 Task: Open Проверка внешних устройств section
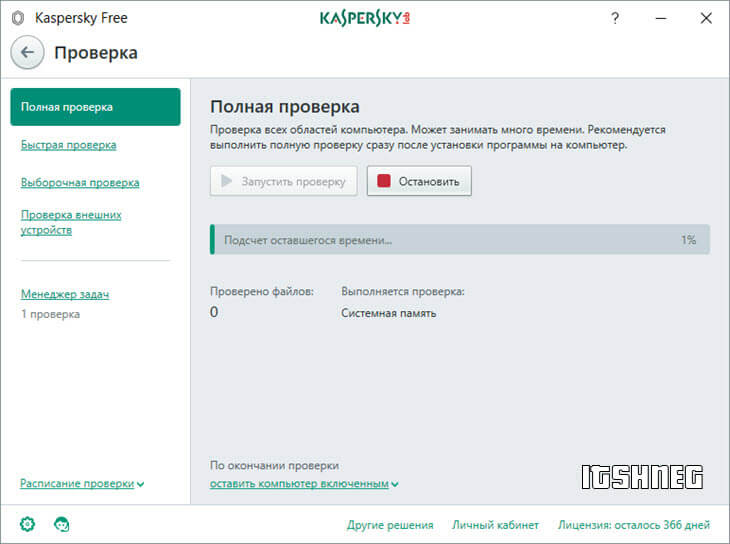click(x=71, y=222)
